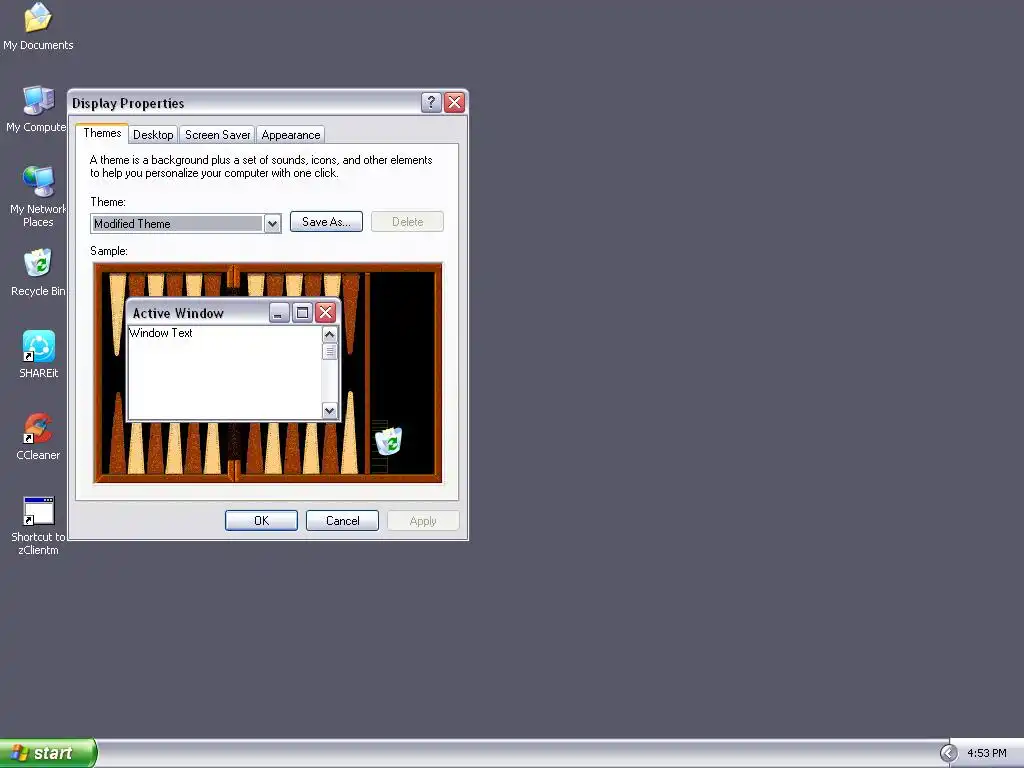This screenshot has height=768, width=1024.
Task: Switch to the Appearance tab
Action: 291,135
